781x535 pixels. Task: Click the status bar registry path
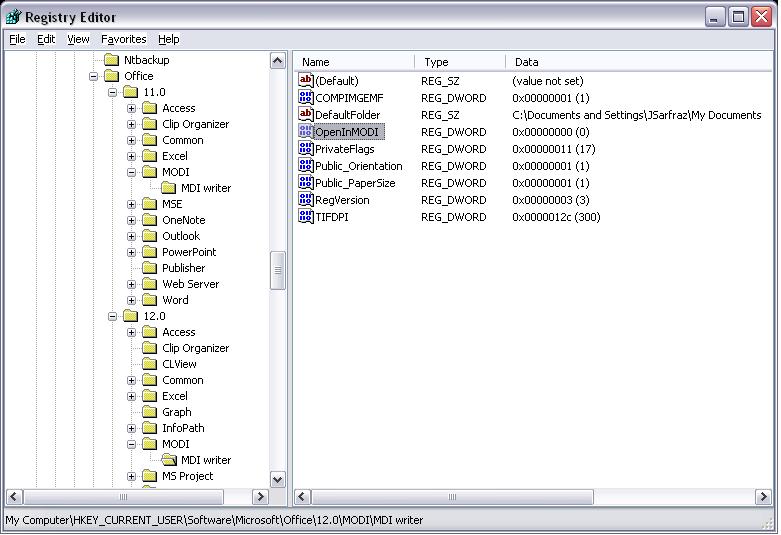click(214, 520)
